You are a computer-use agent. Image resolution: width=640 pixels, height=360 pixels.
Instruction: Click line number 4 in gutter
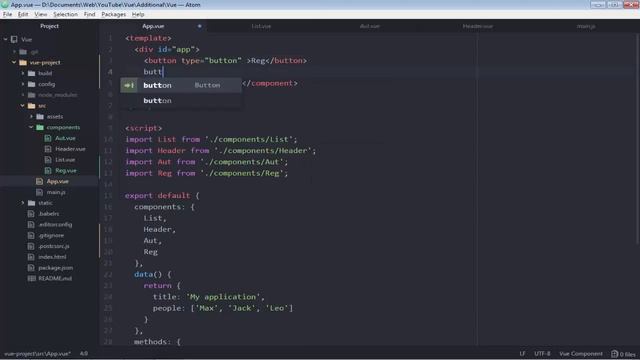tap(110, 72)
